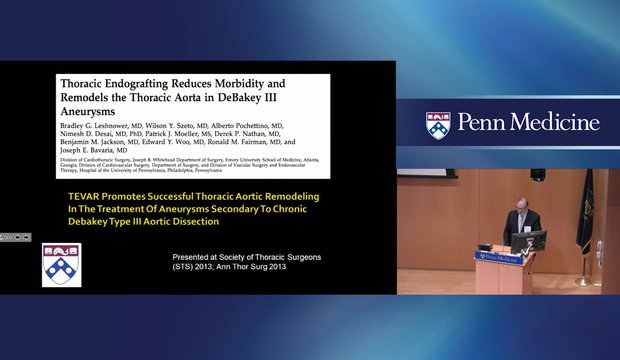Open the dotted options control on slide toolbar
Screen dimensions: 620x360
(x=7, y=237)
